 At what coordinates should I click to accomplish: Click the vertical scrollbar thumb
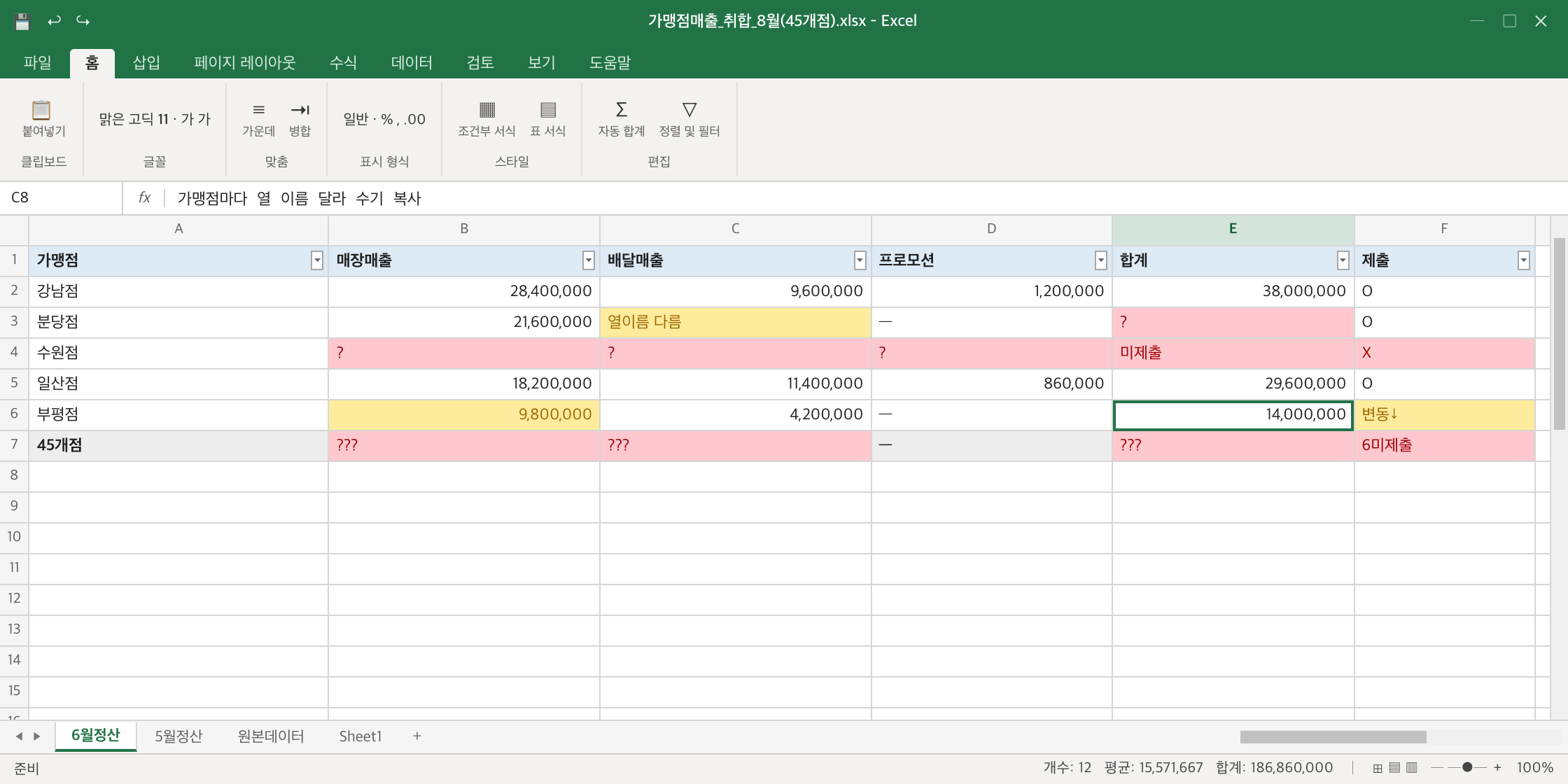pos(1560,334)
